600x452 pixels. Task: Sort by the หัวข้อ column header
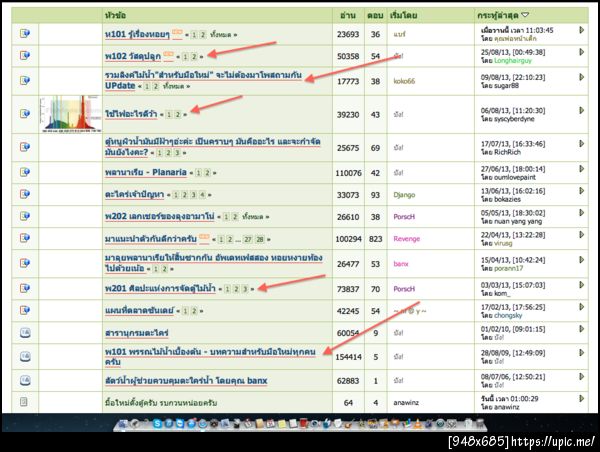115,15
